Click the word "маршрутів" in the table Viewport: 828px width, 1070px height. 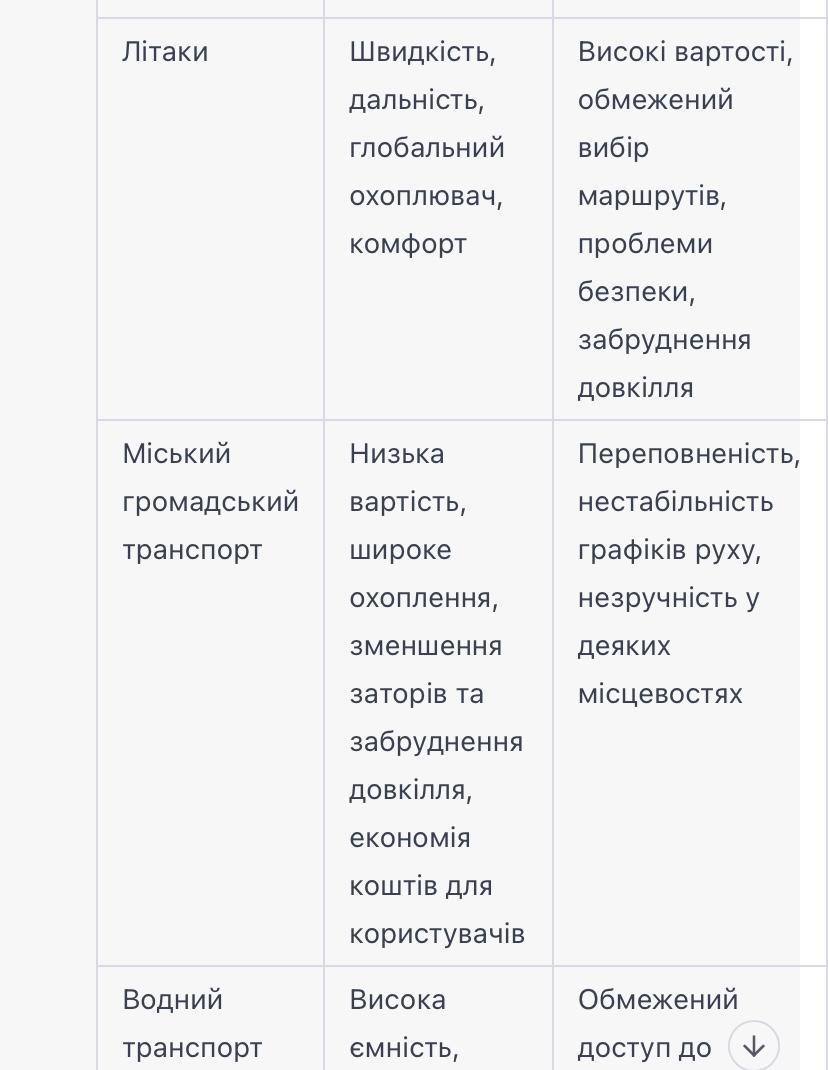651,196
